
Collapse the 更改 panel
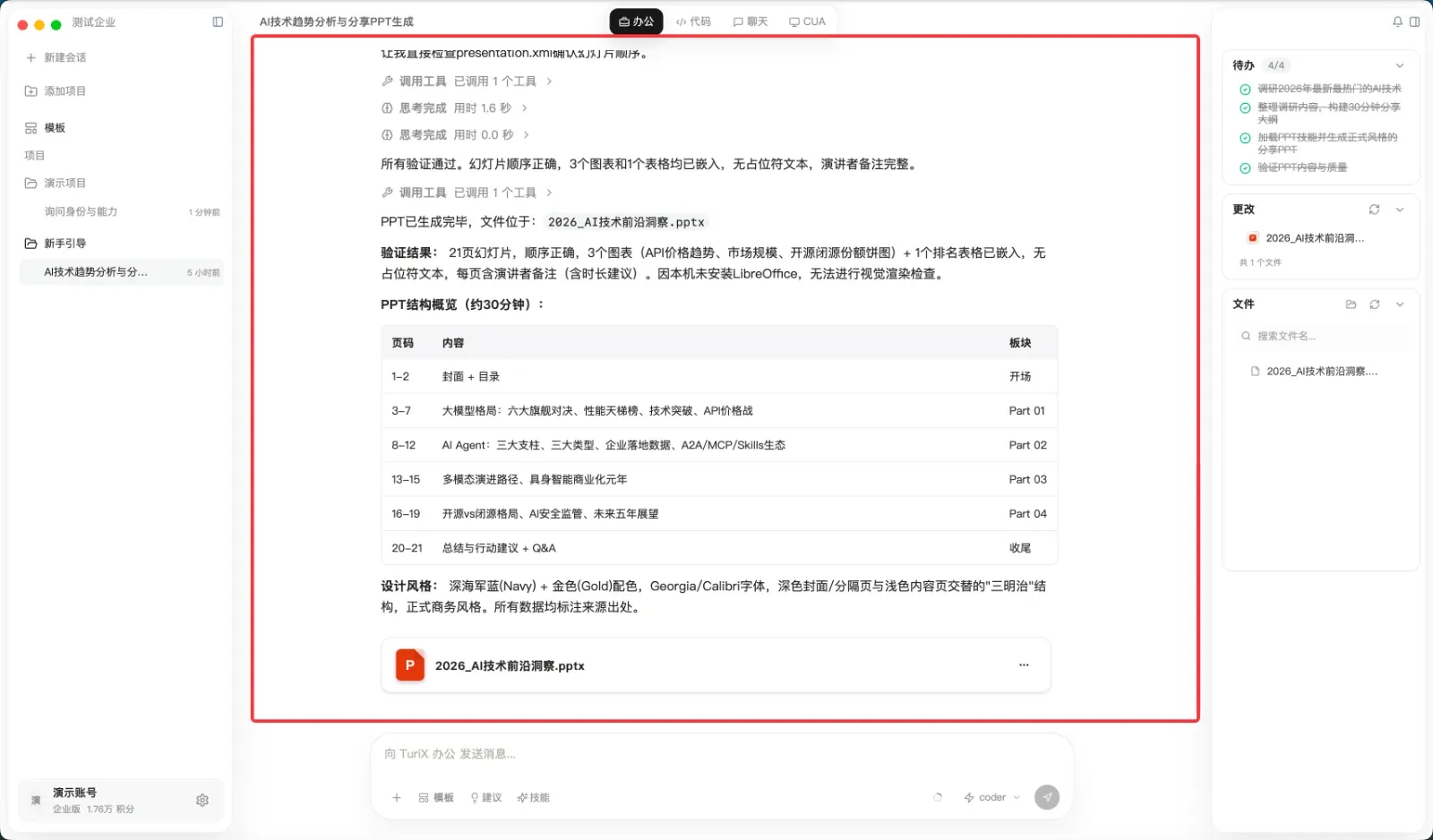coord(1400,210)
